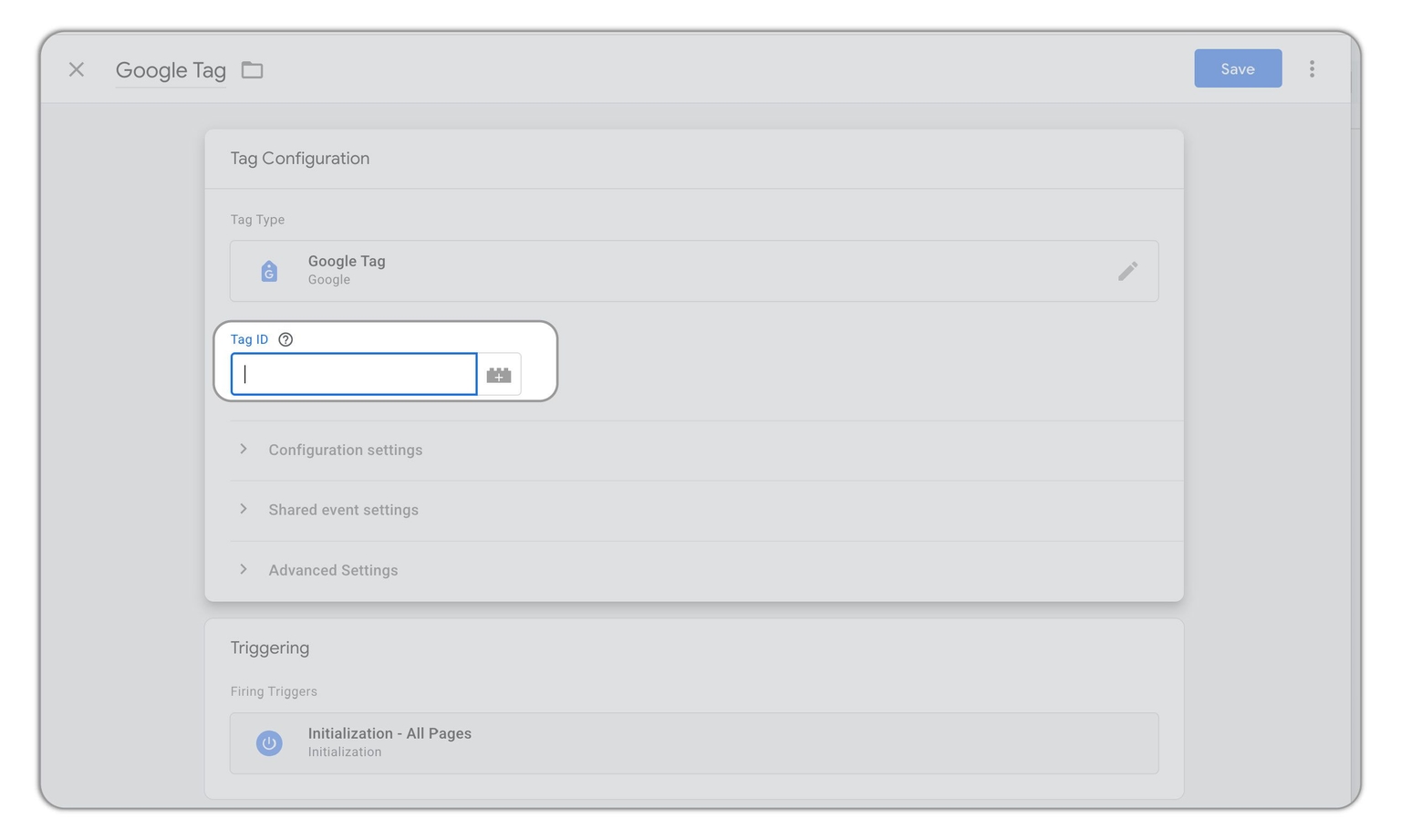
Task: Click the Tag ID label text
Action: coord(249,339)
